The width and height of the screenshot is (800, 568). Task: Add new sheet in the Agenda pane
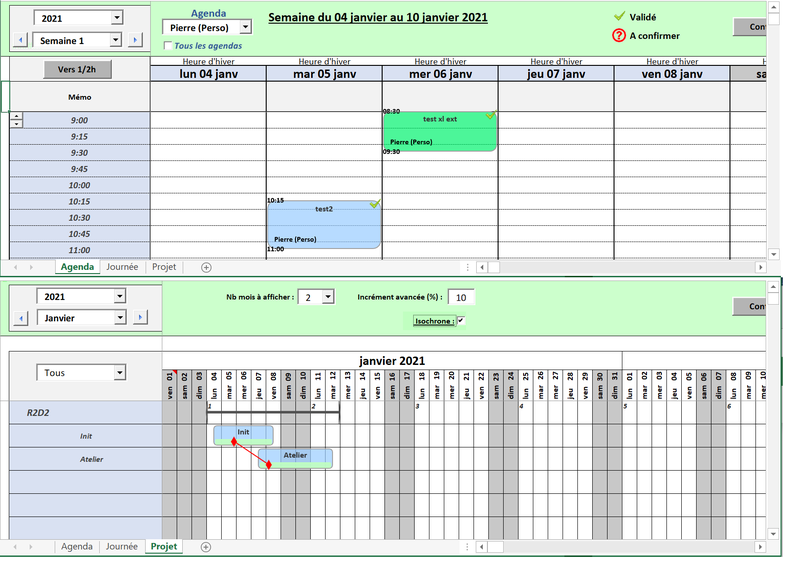206,267
